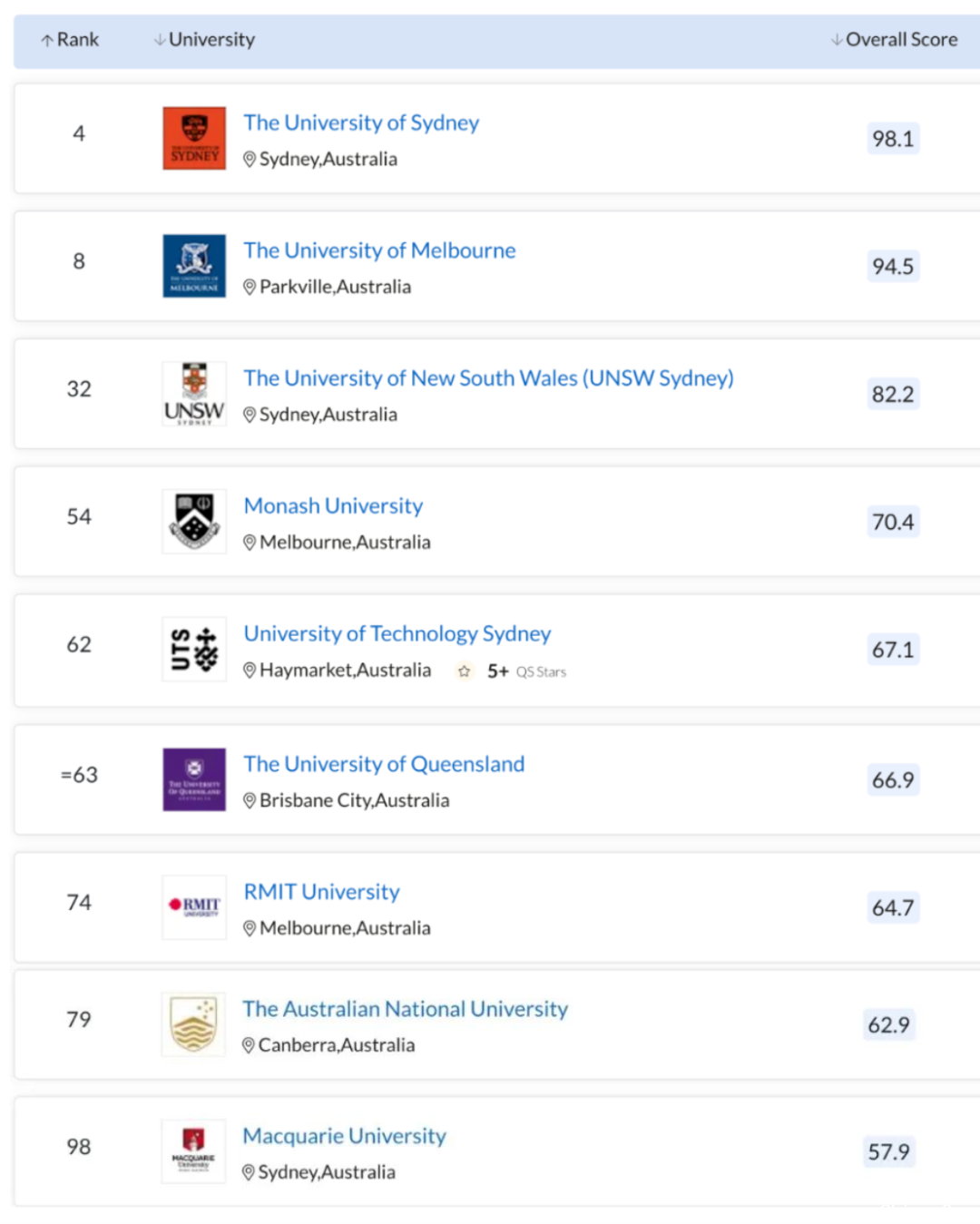Click the QS Stars star icon
The width and height of the screenshot is (980, 1224).
coord(464,671)
